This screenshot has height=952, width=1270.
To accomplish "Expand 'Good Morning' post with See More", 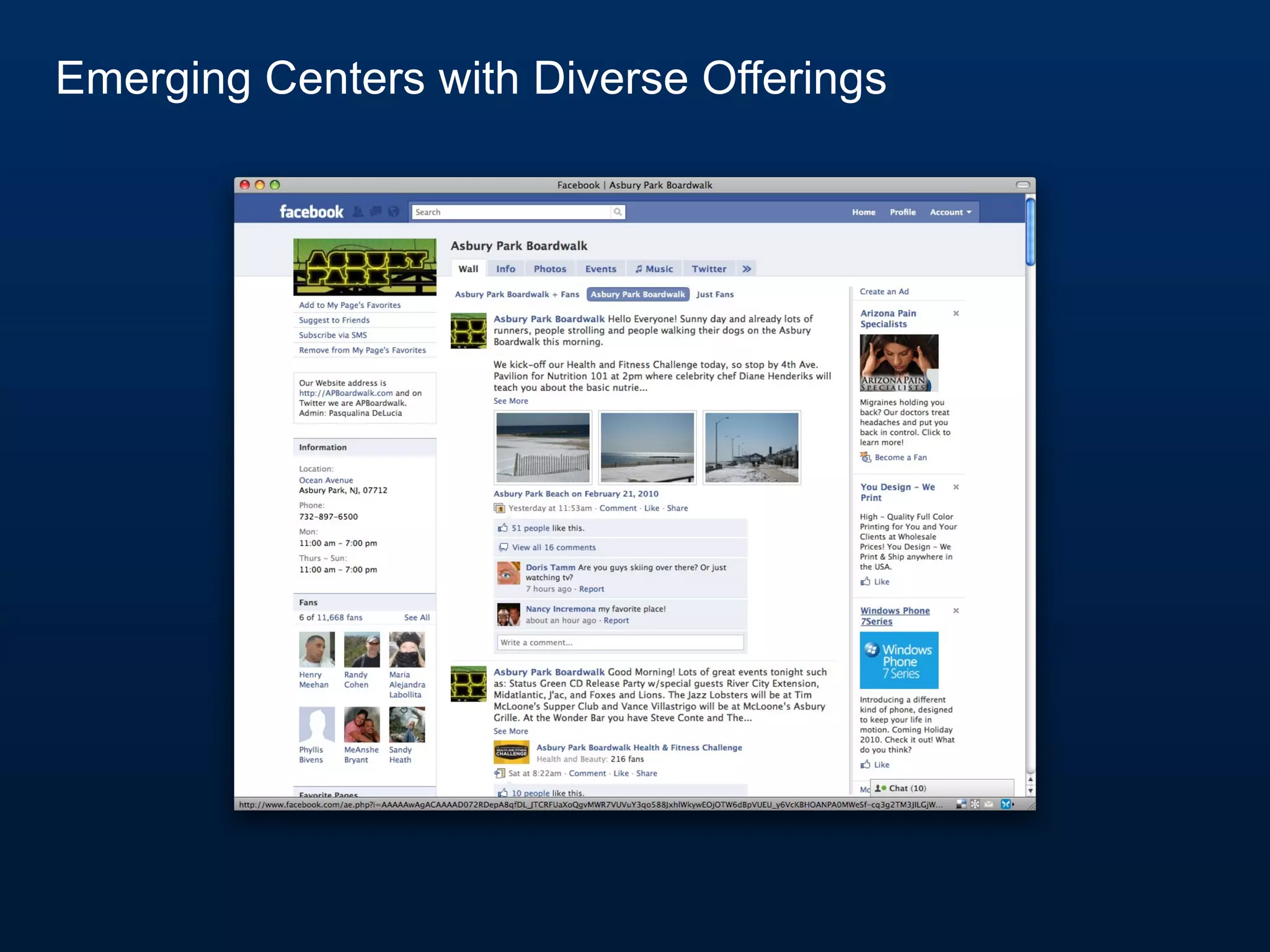I will 511,731.
